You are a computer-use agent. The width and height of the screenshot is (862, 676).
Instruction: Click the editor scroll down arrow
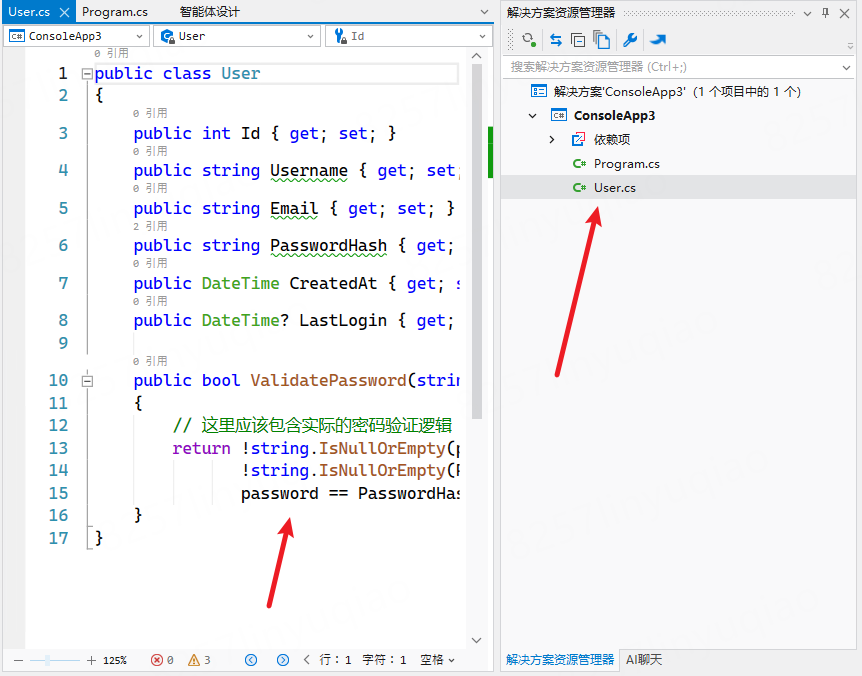pos(477,640)
